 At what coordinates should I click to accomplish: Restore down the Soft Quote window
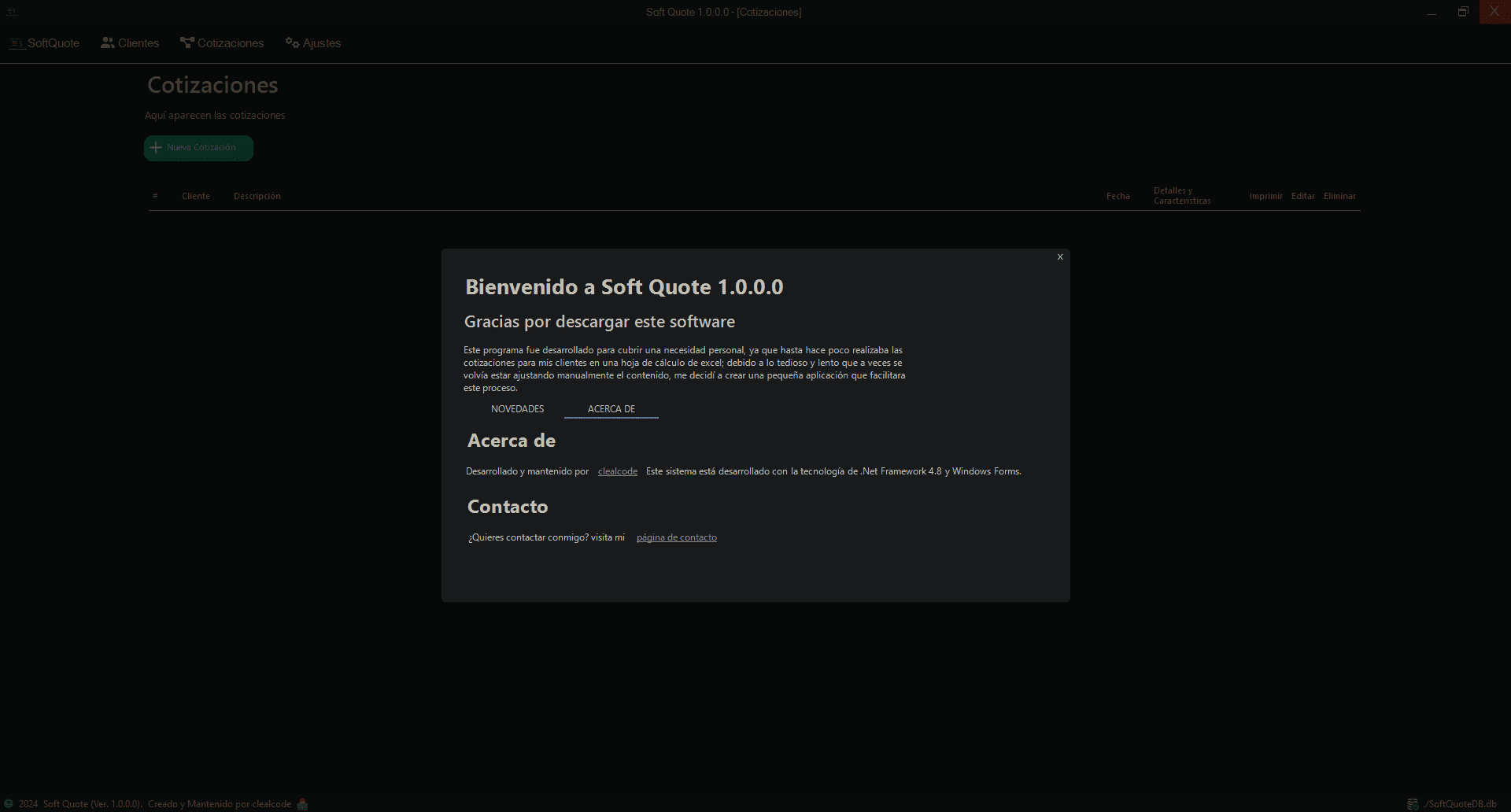tap(1463, 12)
